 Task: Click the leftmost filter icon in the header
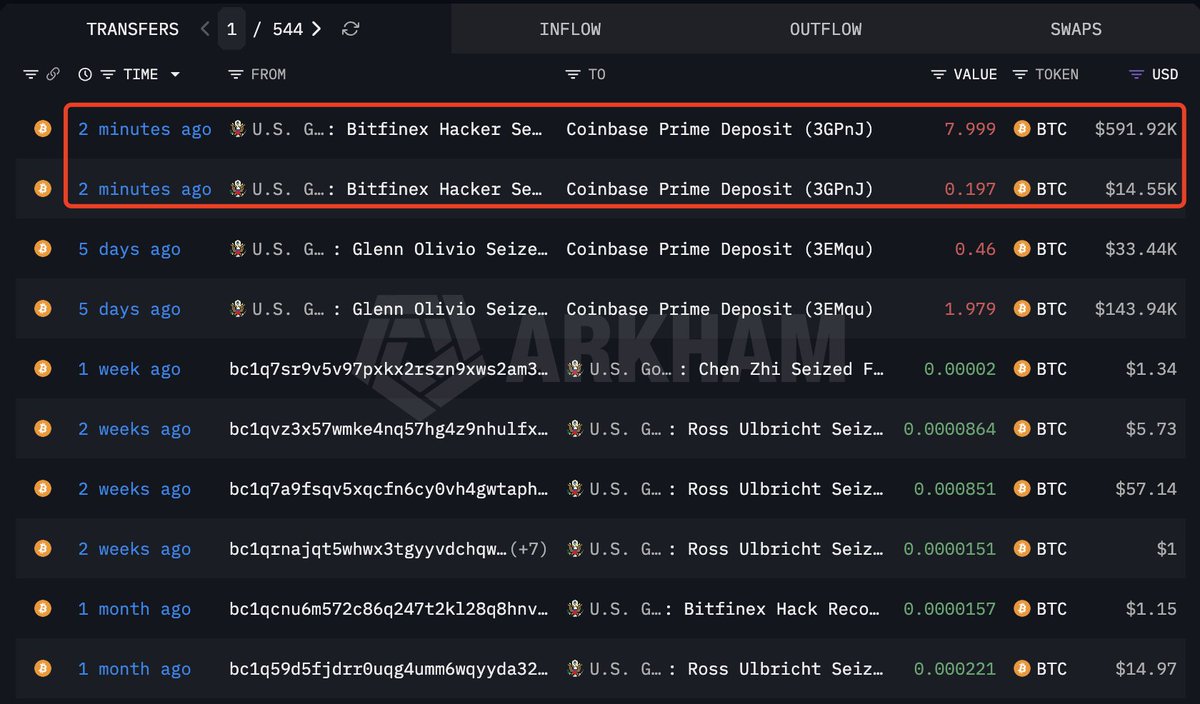pyautogui.click(x=30, y=74)
